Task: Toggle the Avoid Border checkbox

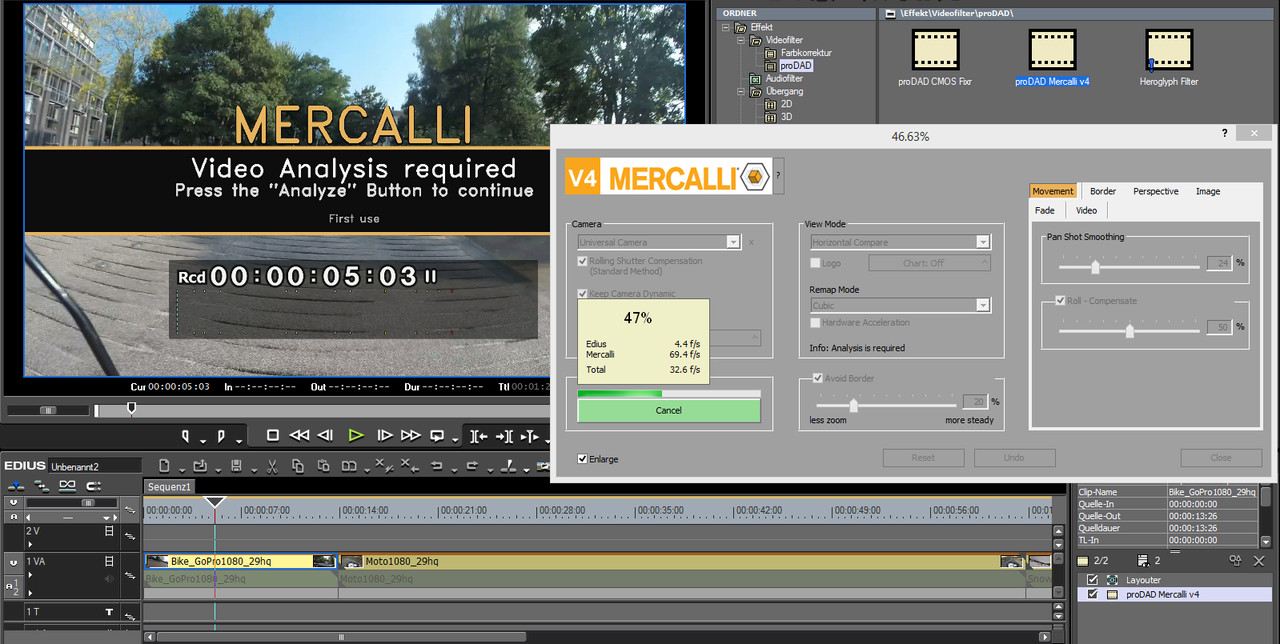Action: [818, 378]
